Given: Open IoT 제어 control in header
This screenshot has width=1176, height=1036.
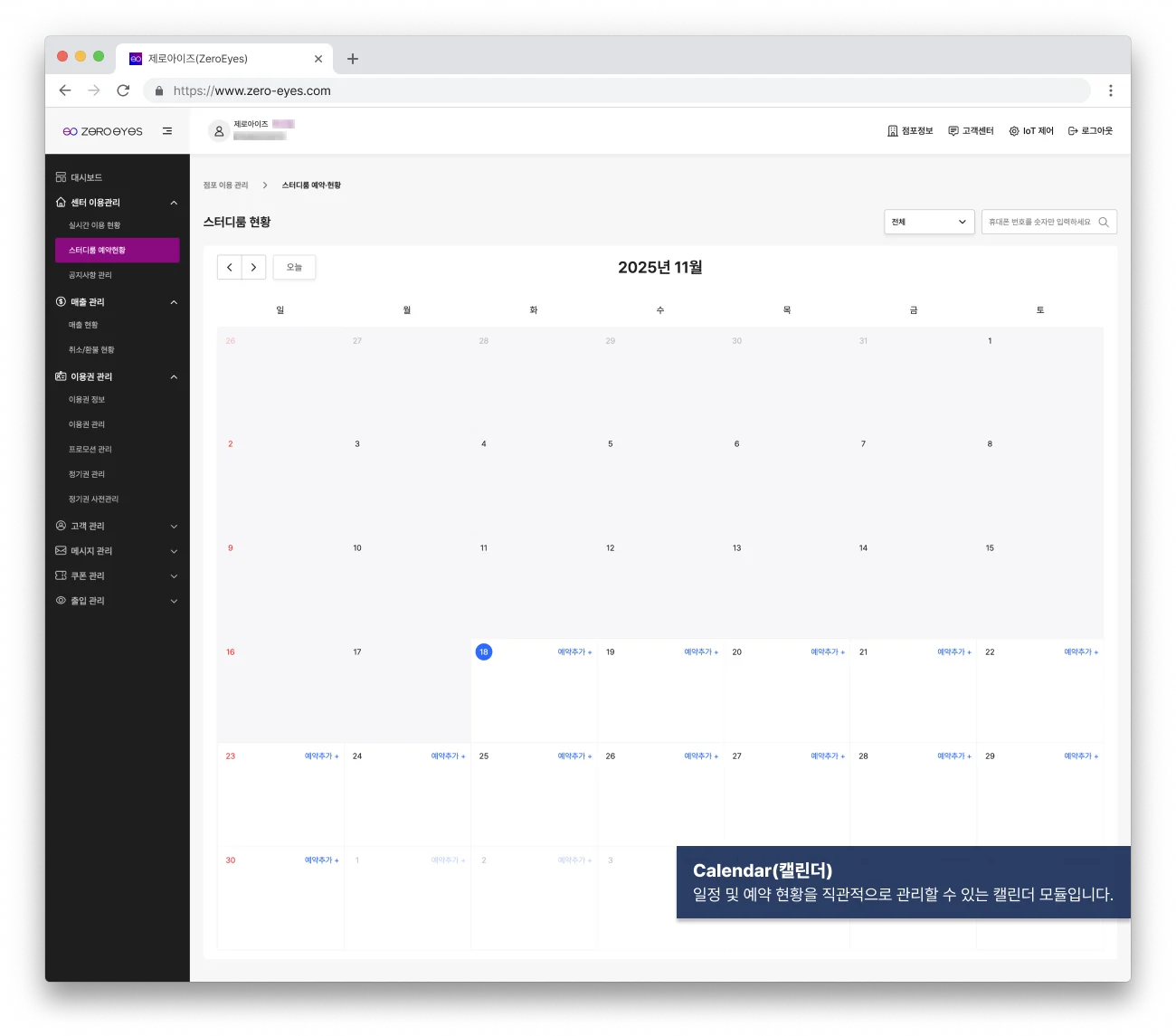Looking at the screenshot, I should [1031, 131].
